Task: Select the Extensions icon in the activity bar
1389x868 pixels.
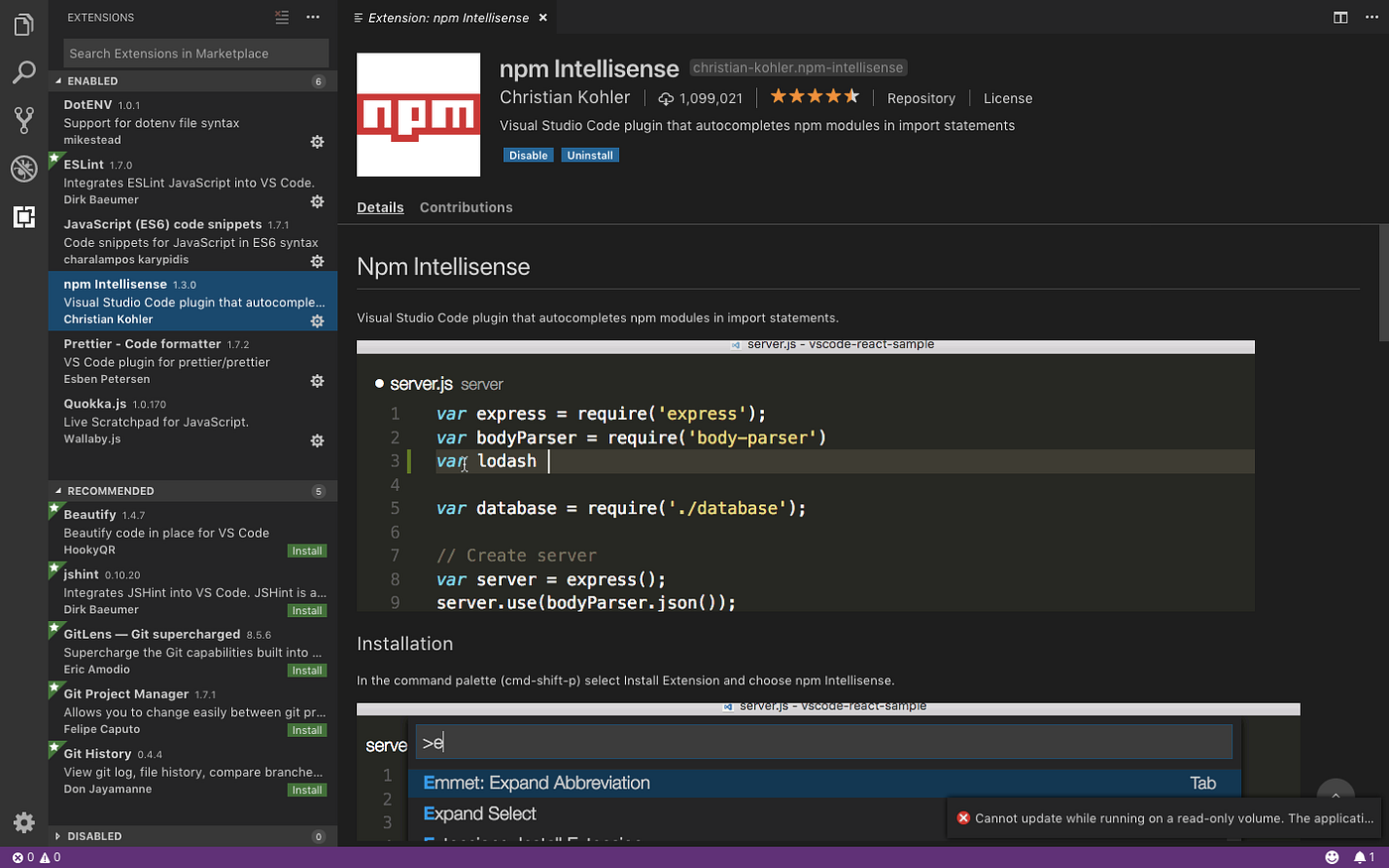Action: (x=24, y=216)
